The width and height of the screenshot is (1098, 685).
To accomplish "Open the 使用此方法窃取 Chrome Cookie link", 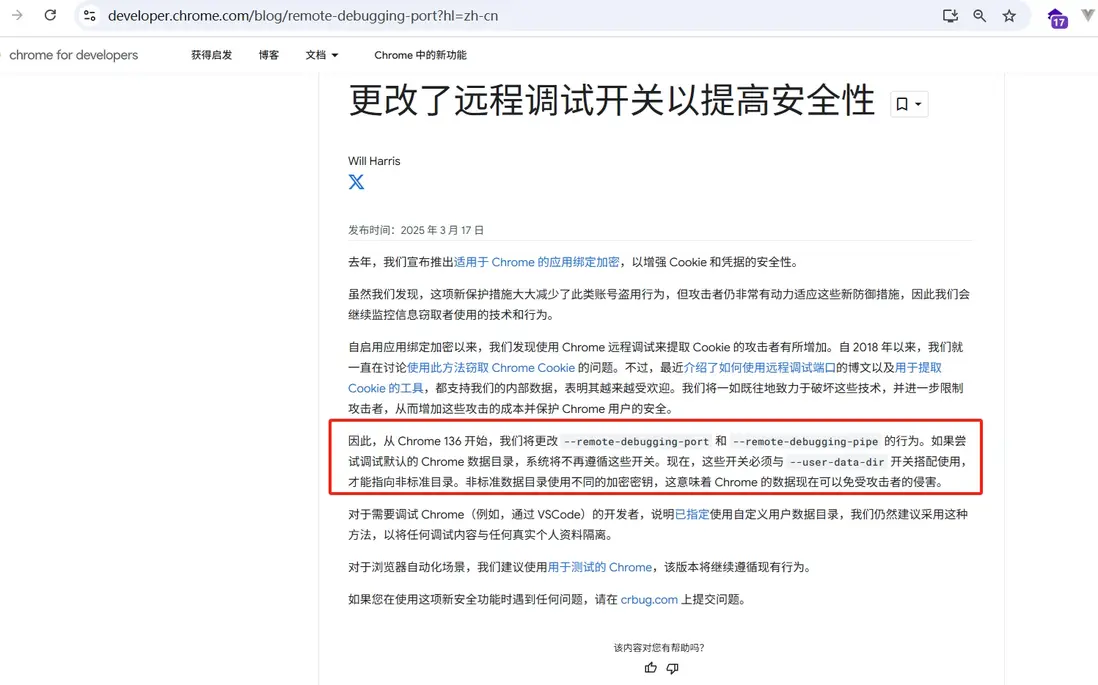I will point(491,368).
